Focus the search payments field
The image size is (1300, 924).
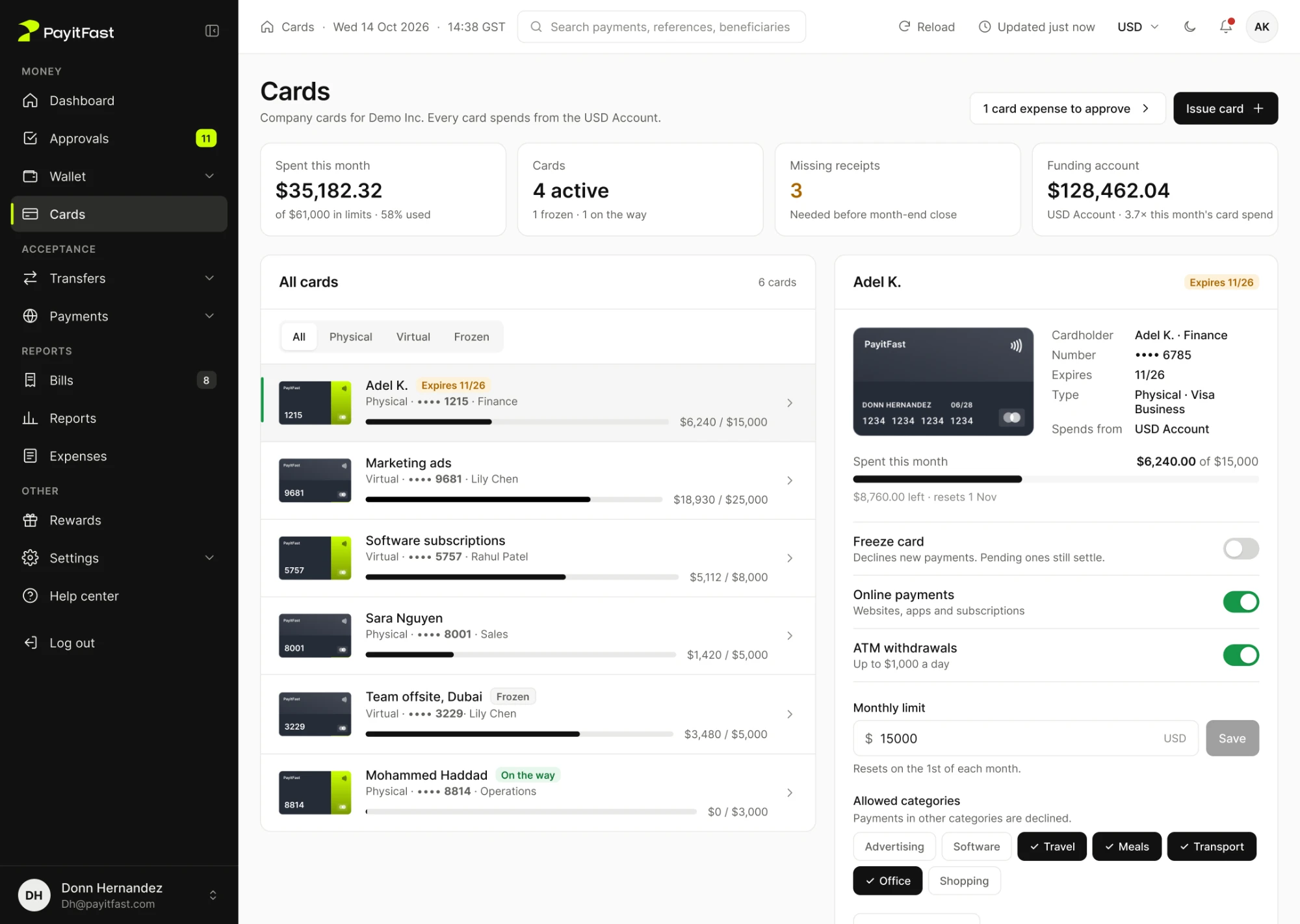661,27
